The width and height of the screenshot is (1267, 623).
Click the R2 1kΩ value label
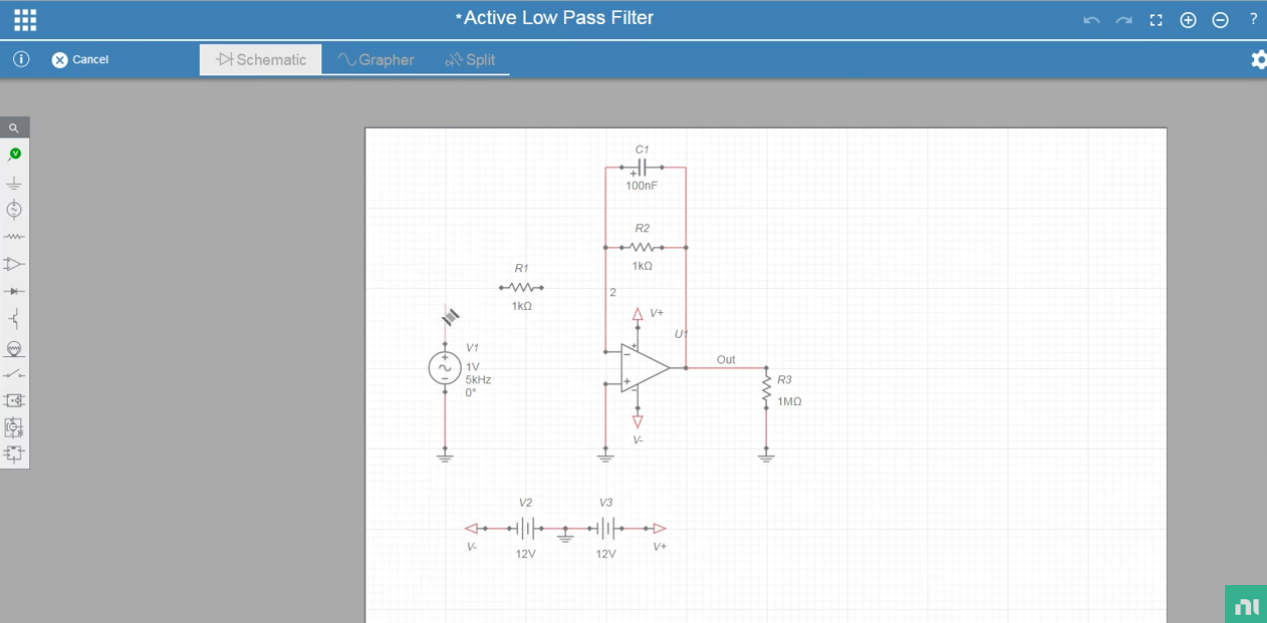(x=642, y=266)
